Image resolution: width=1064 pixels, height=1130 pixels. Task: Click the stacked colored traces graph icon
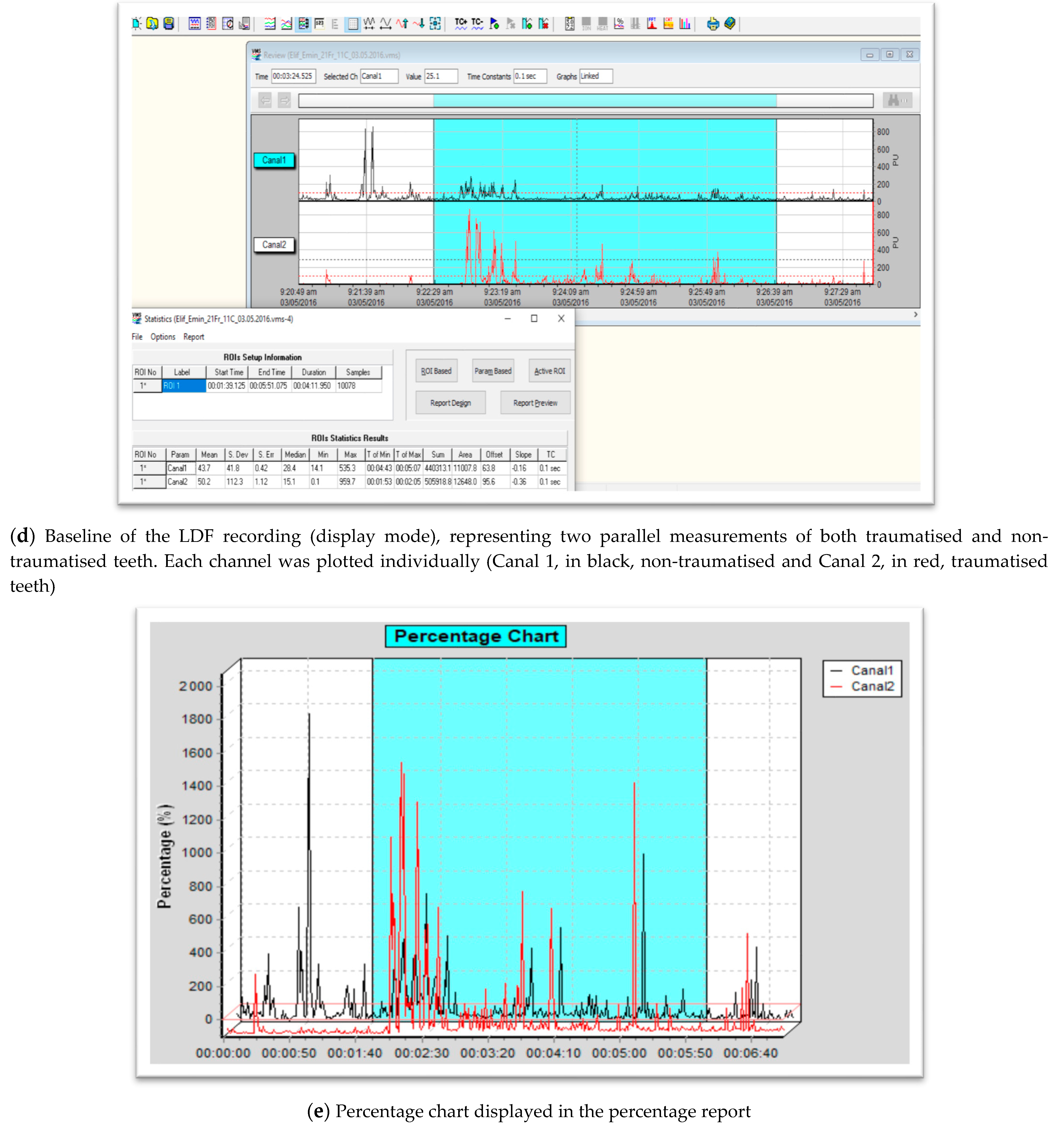tap(270, 23)
